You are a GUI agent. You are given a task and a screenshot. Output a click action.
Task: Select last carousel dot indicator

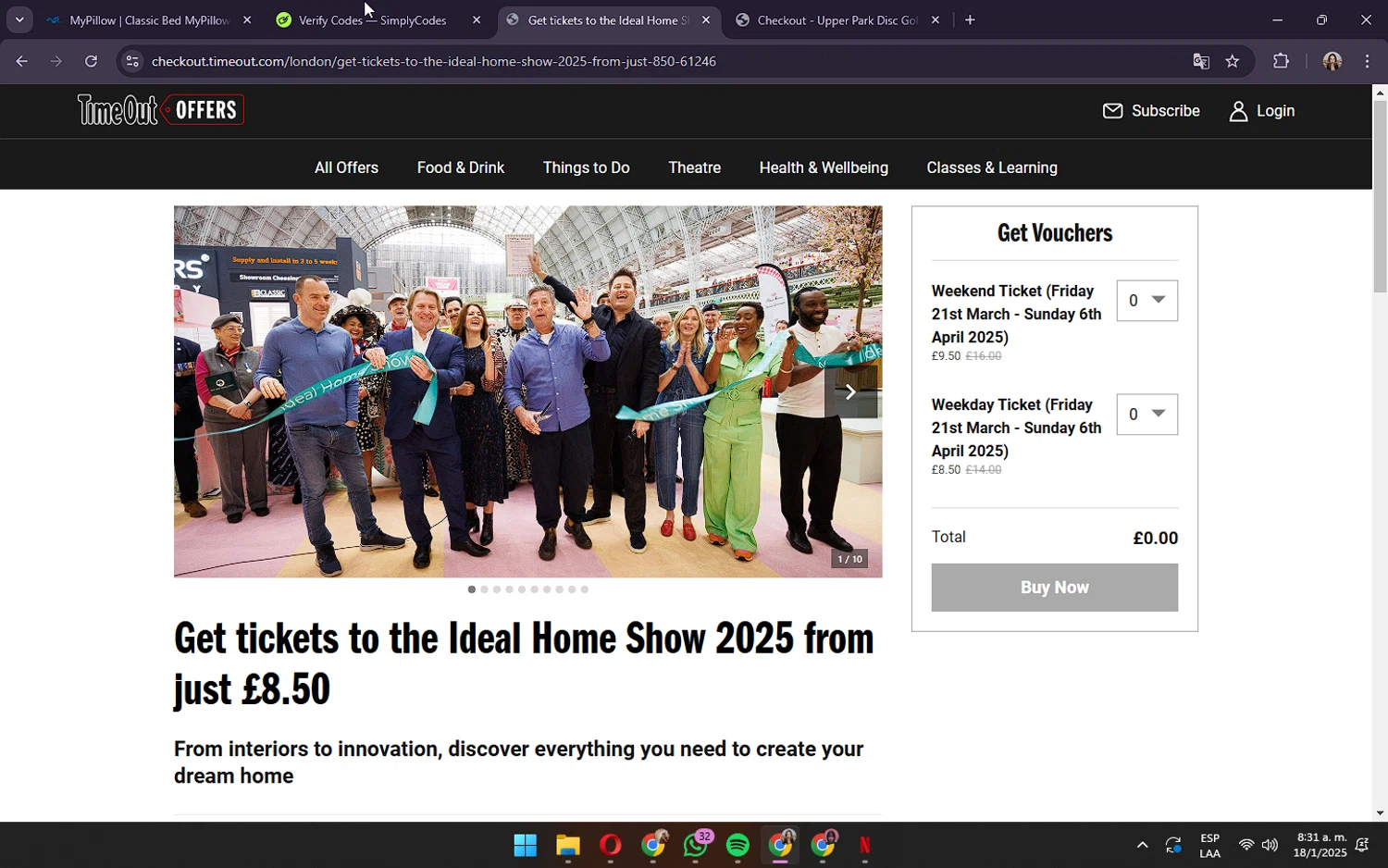pyautogui.click(x=585, y=589)
